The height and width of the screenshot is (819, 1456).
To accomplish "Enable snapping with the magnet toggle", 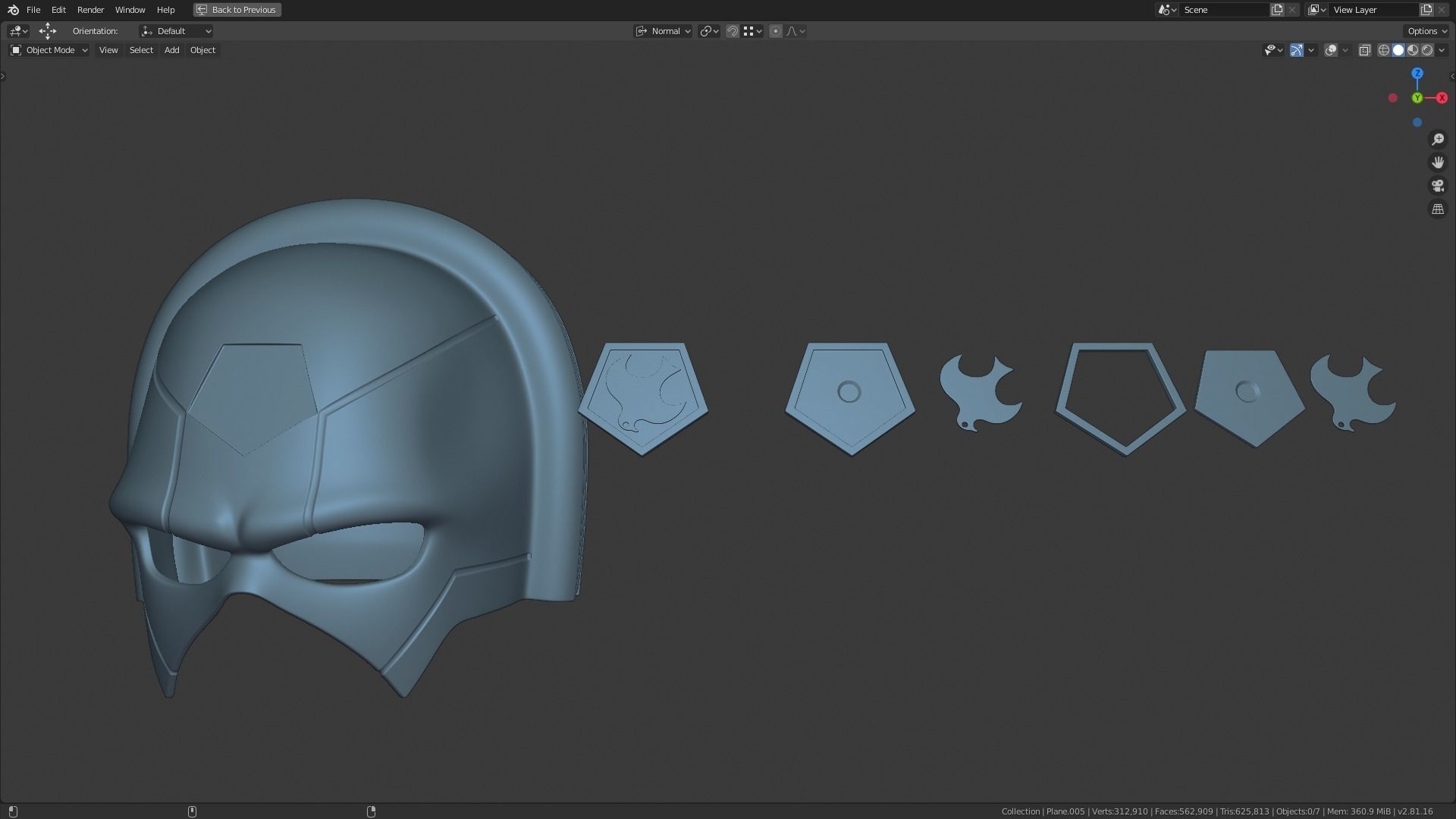I will point(733,31).
